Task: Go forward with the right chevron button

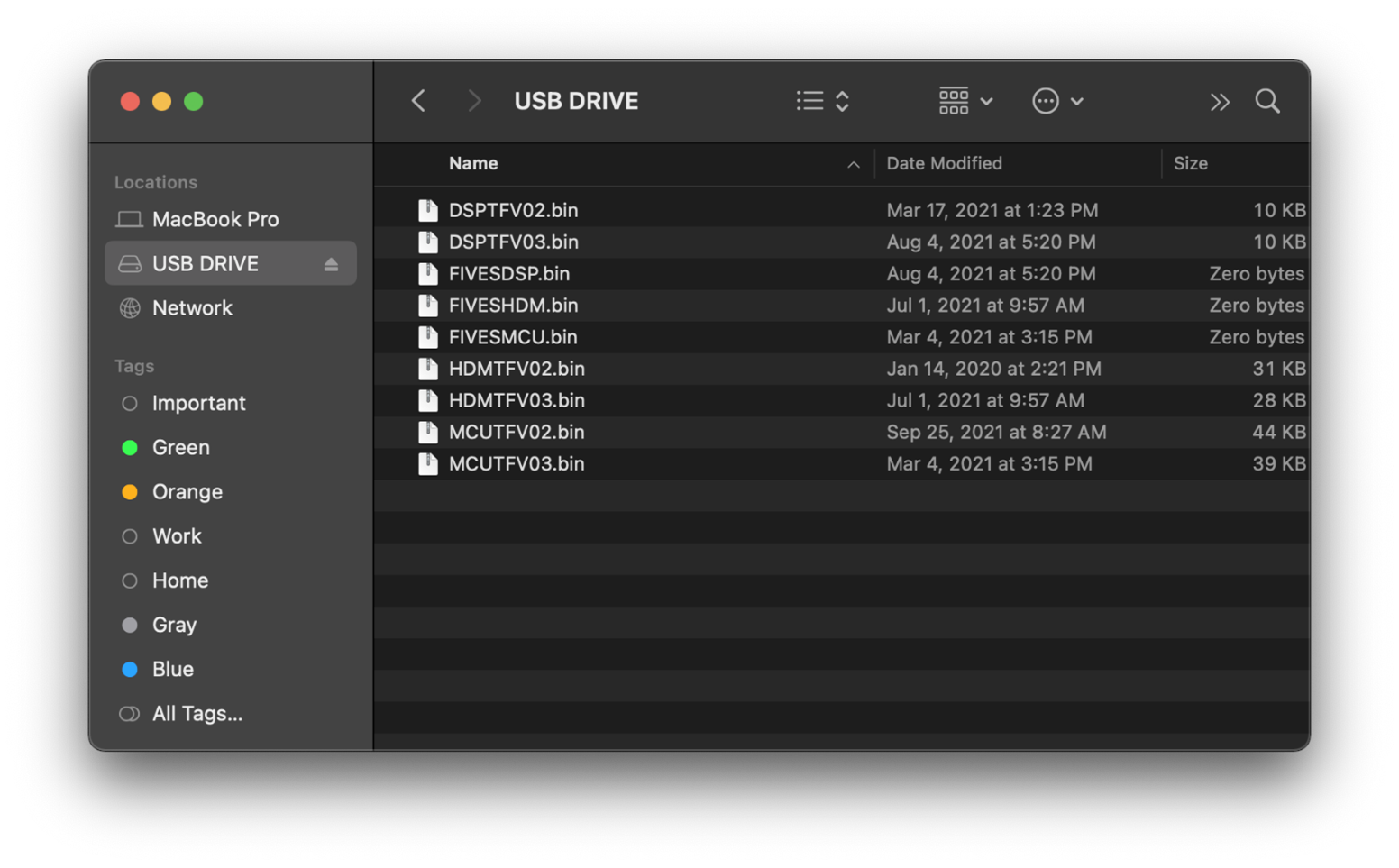Action: [x=474, y=101]
